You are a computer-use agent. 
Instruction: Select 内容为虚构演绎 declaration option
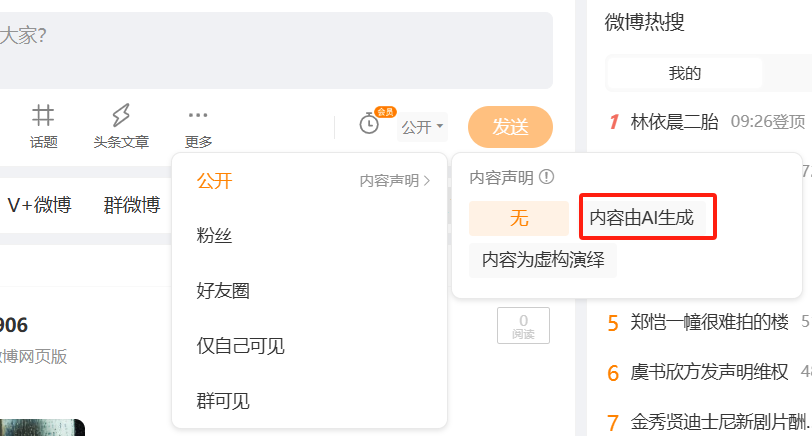pyautogui.click(x=543, y=260)
